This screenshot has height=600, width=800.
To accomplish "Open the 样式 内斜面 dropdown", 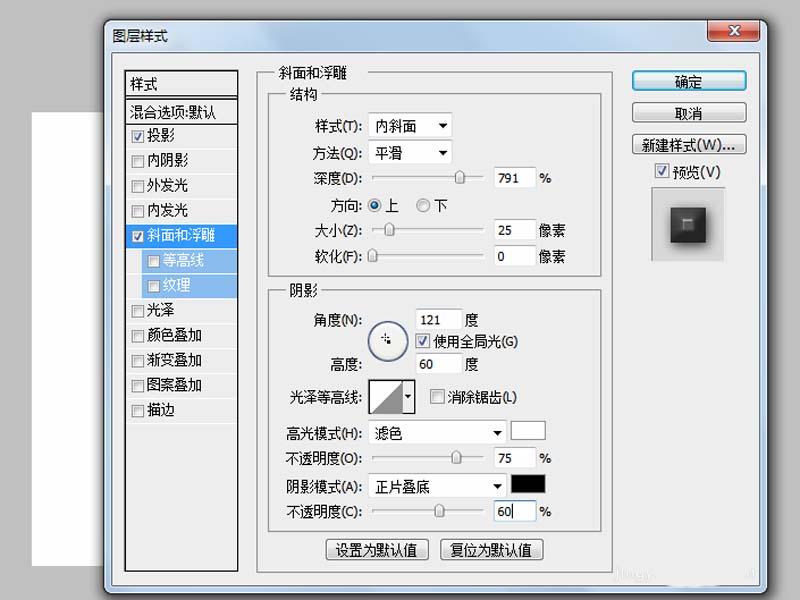I will 410,126.
